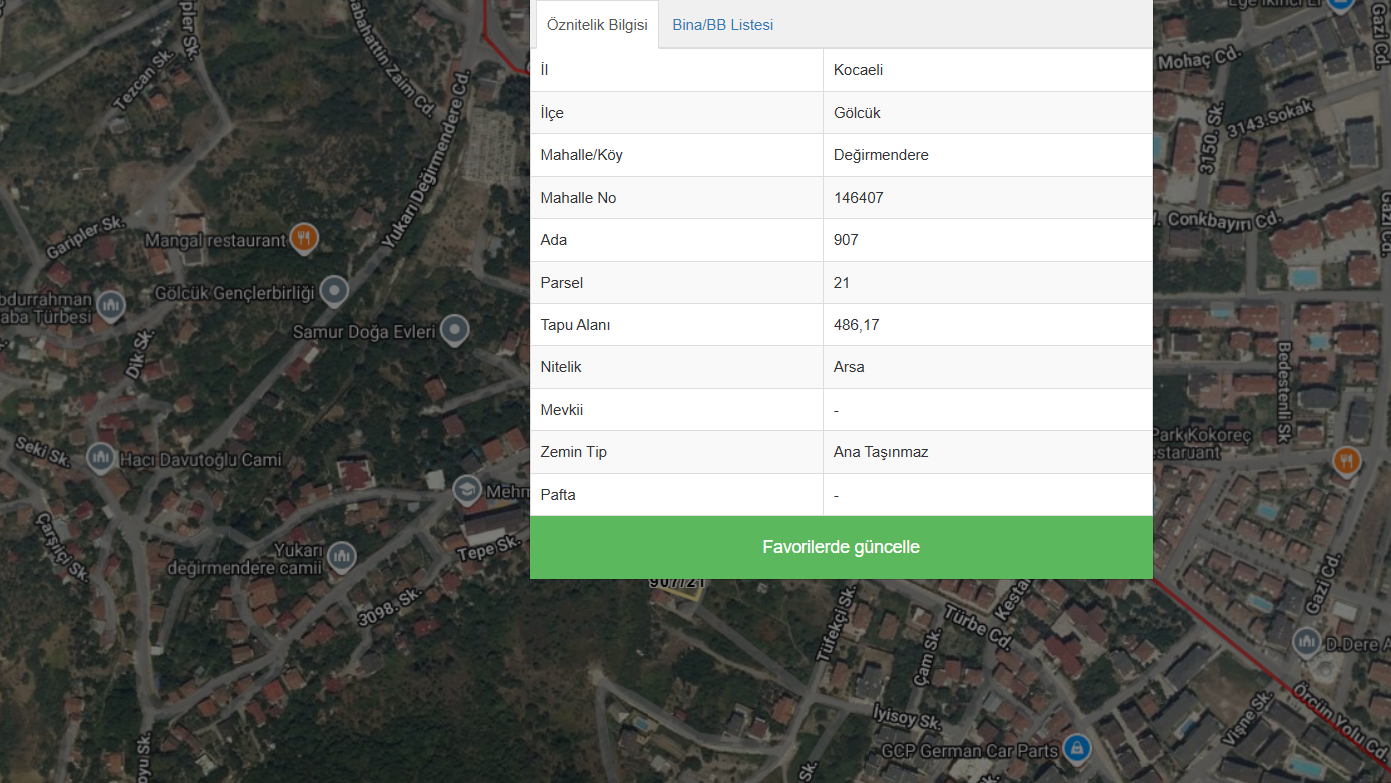Click the Mevkii row label

(561, 410)
